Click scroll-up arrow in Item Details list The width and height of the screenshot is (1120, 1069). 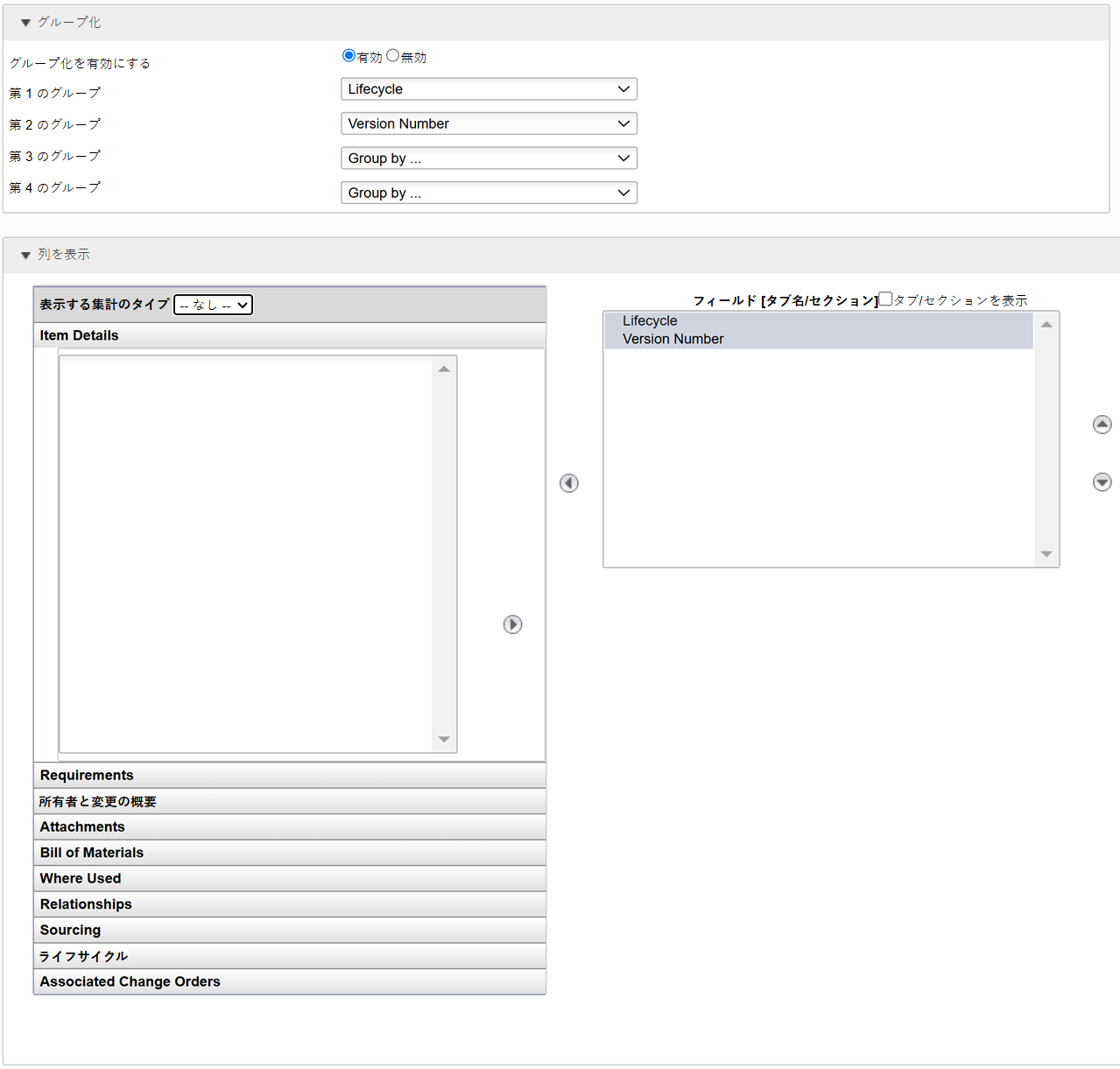444,369
